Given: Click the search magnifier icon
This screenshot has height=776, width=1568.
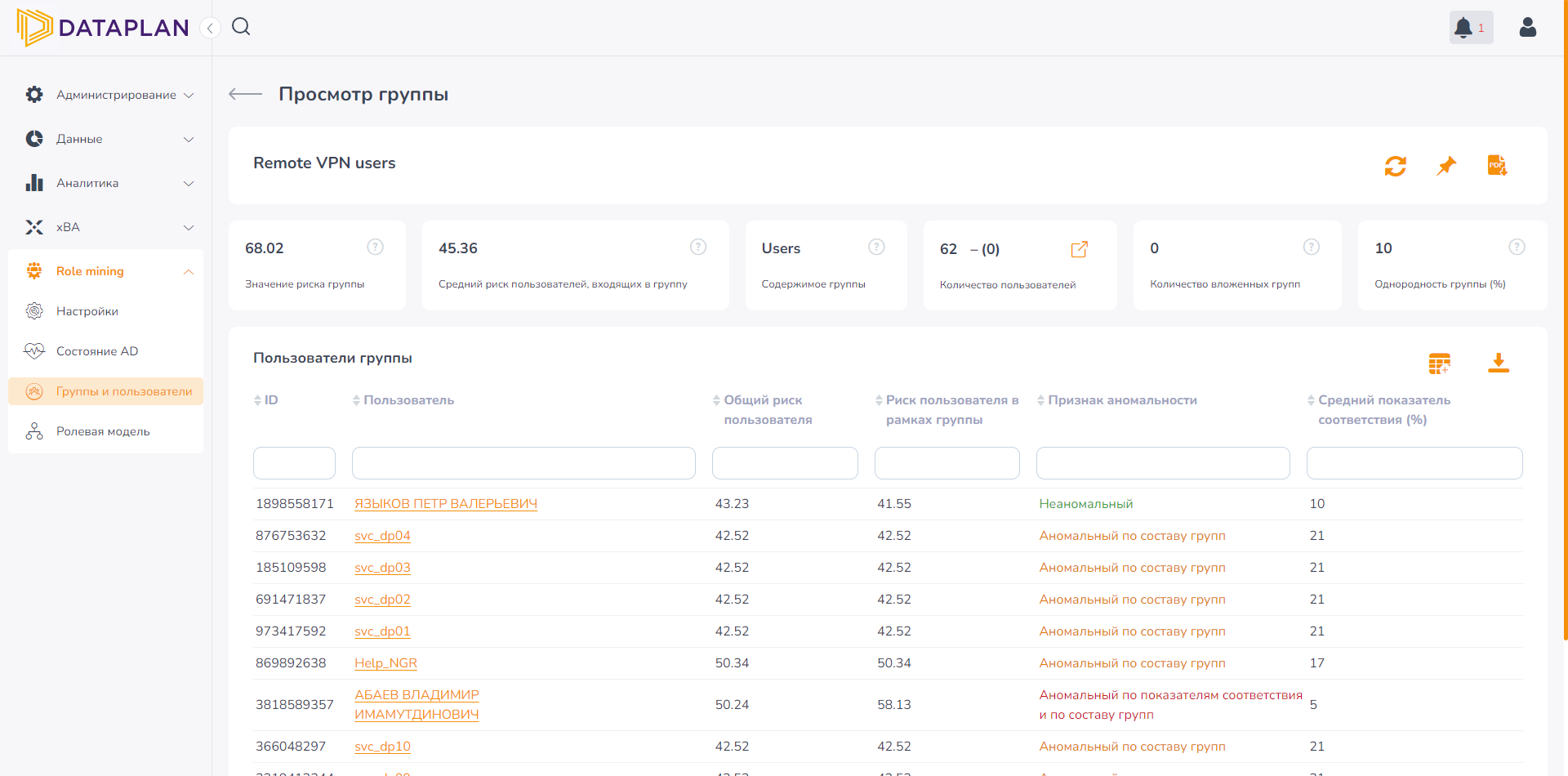Looking at the screenshot, I should [x=241, y=27].
